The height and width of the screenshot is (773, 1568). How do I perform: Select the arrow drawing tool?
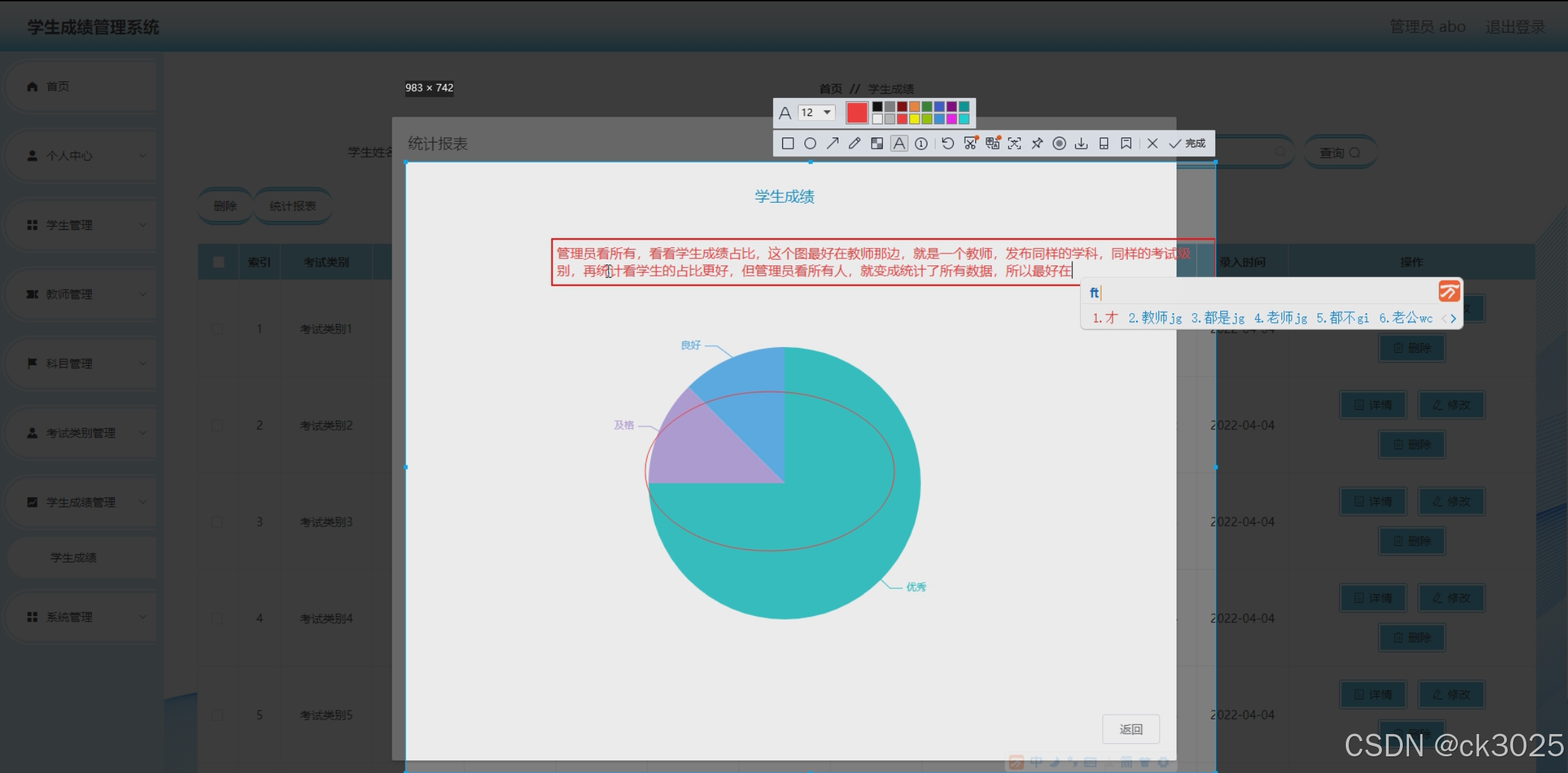(x=832, y=144)
